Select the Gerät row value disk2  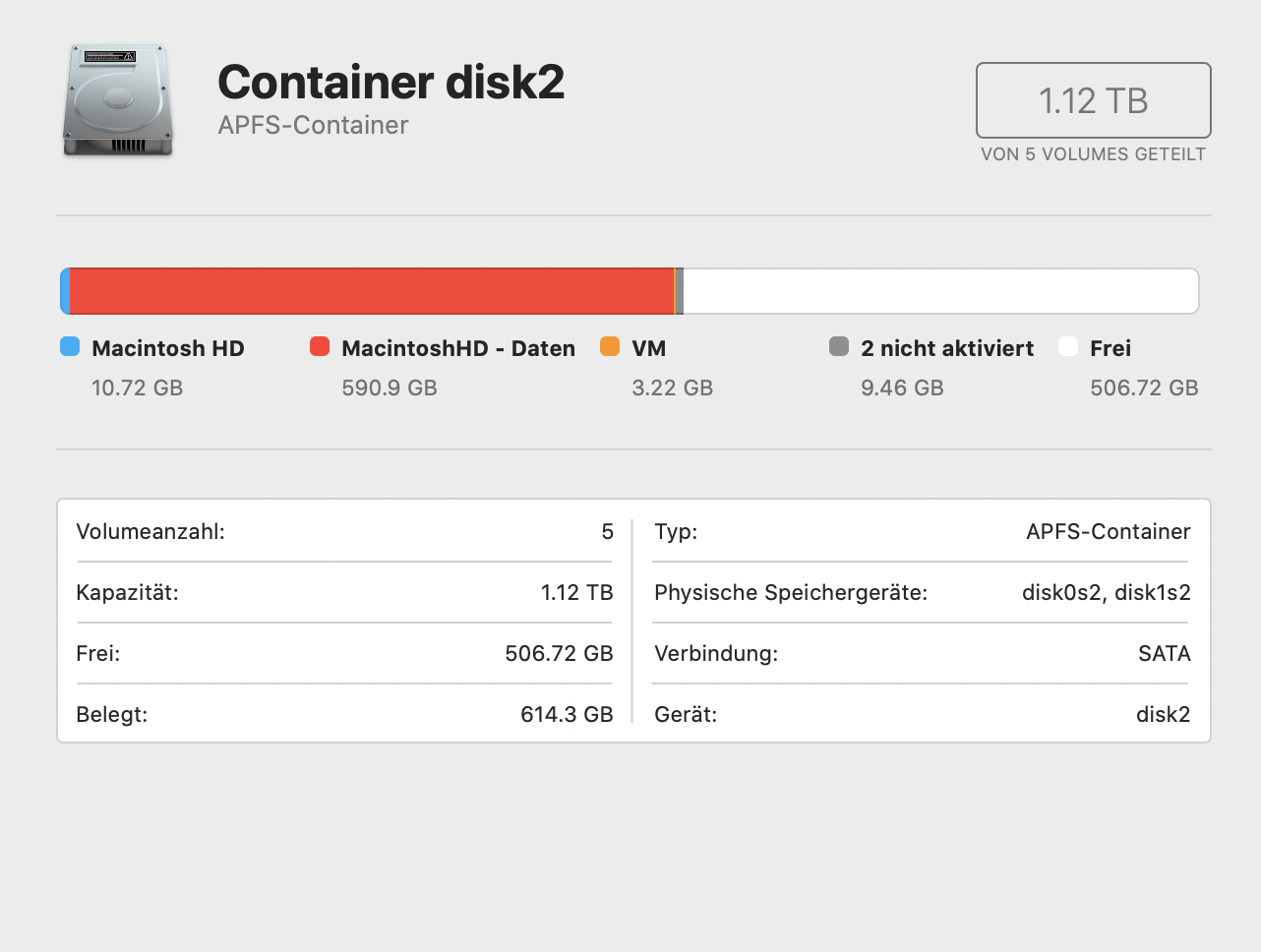point(1163,715)
